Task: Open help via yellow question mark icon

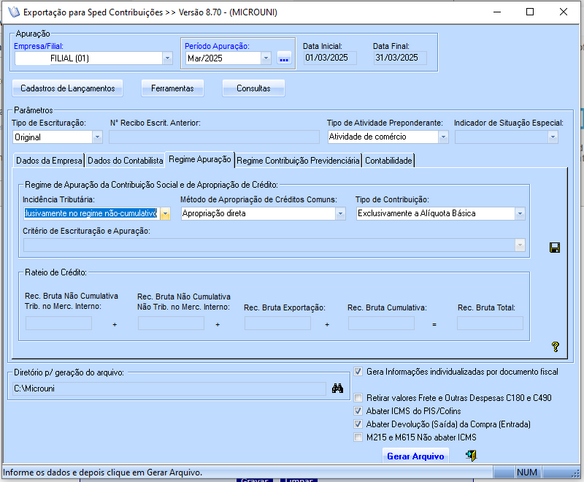Action: [x=555, y=346]
